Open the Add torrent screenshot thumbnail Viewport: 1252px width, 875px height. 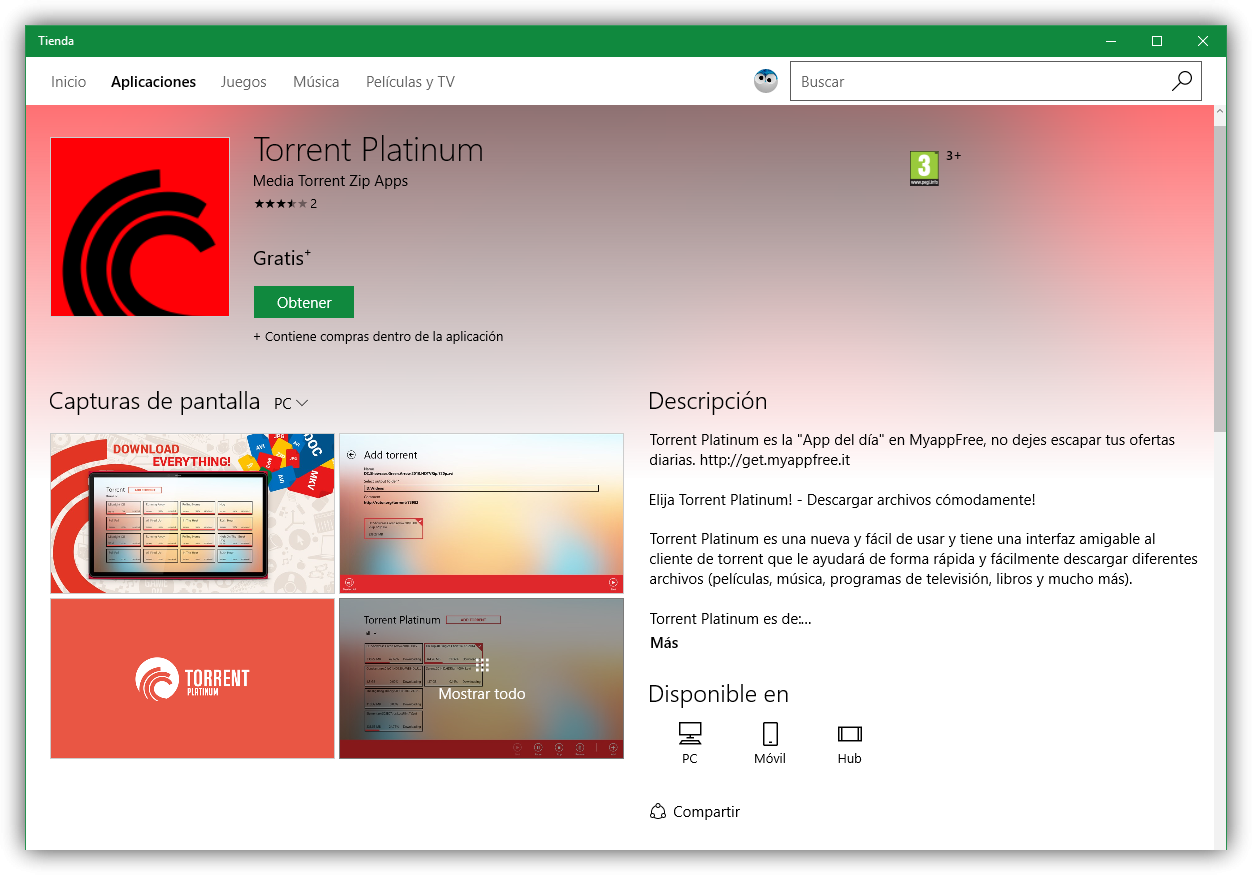(481, 513)
